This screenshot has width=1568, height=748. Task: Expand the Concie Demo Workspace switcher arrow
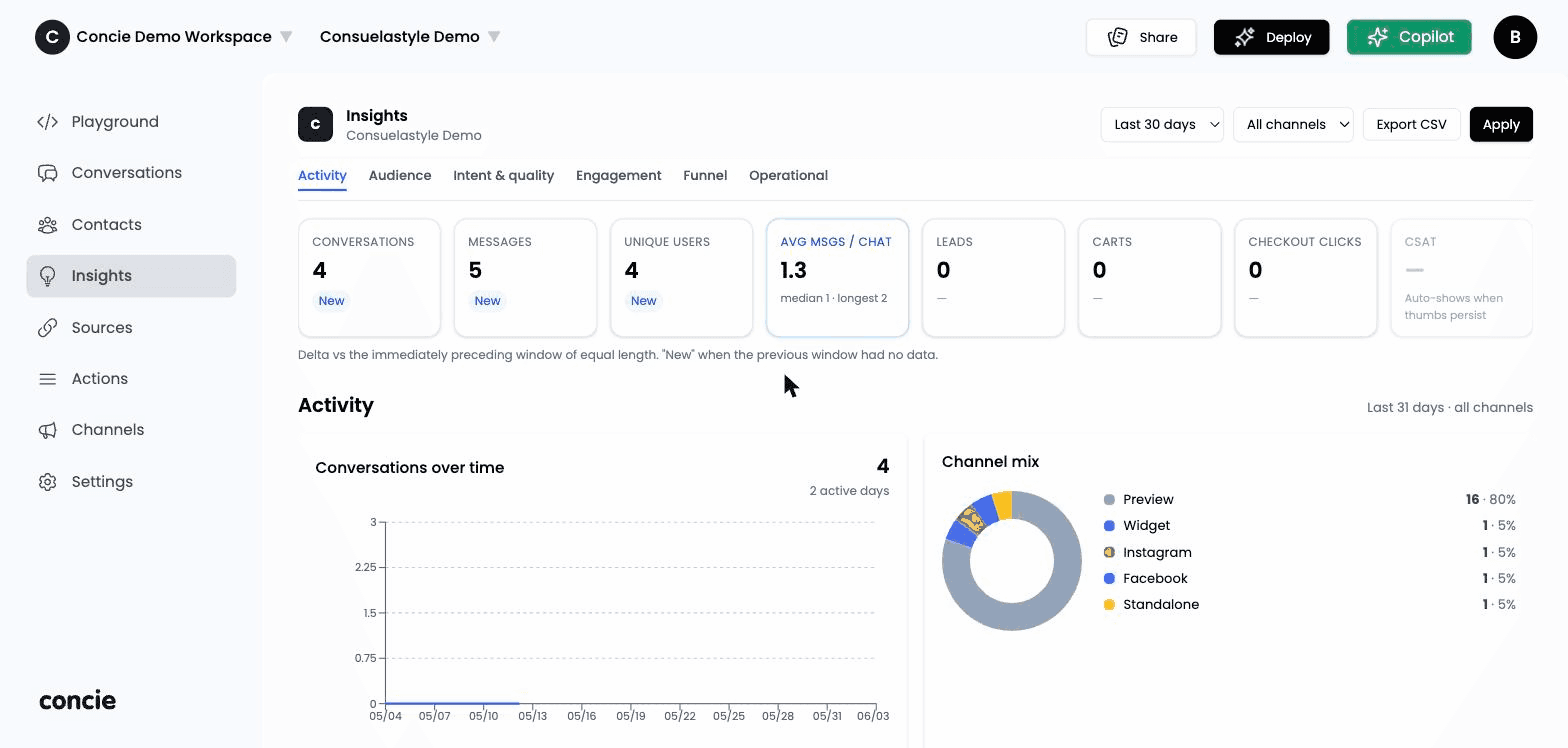(x=286, y=37)
